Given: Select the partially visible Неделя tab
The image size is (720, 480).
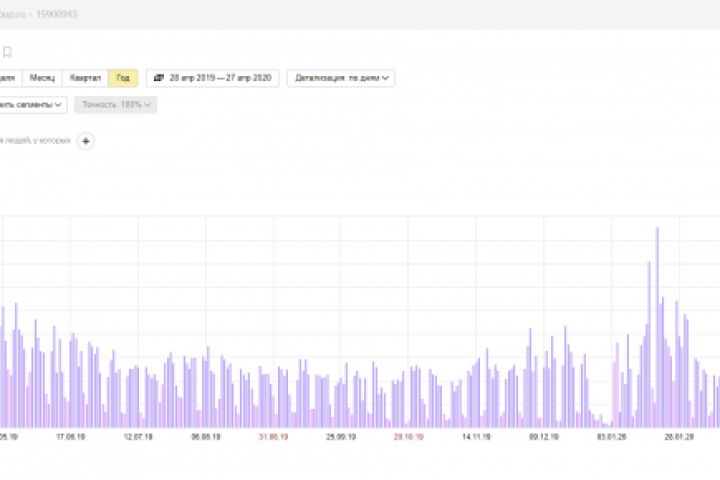Looking at the screenshot, I should [x=9, y=78].
